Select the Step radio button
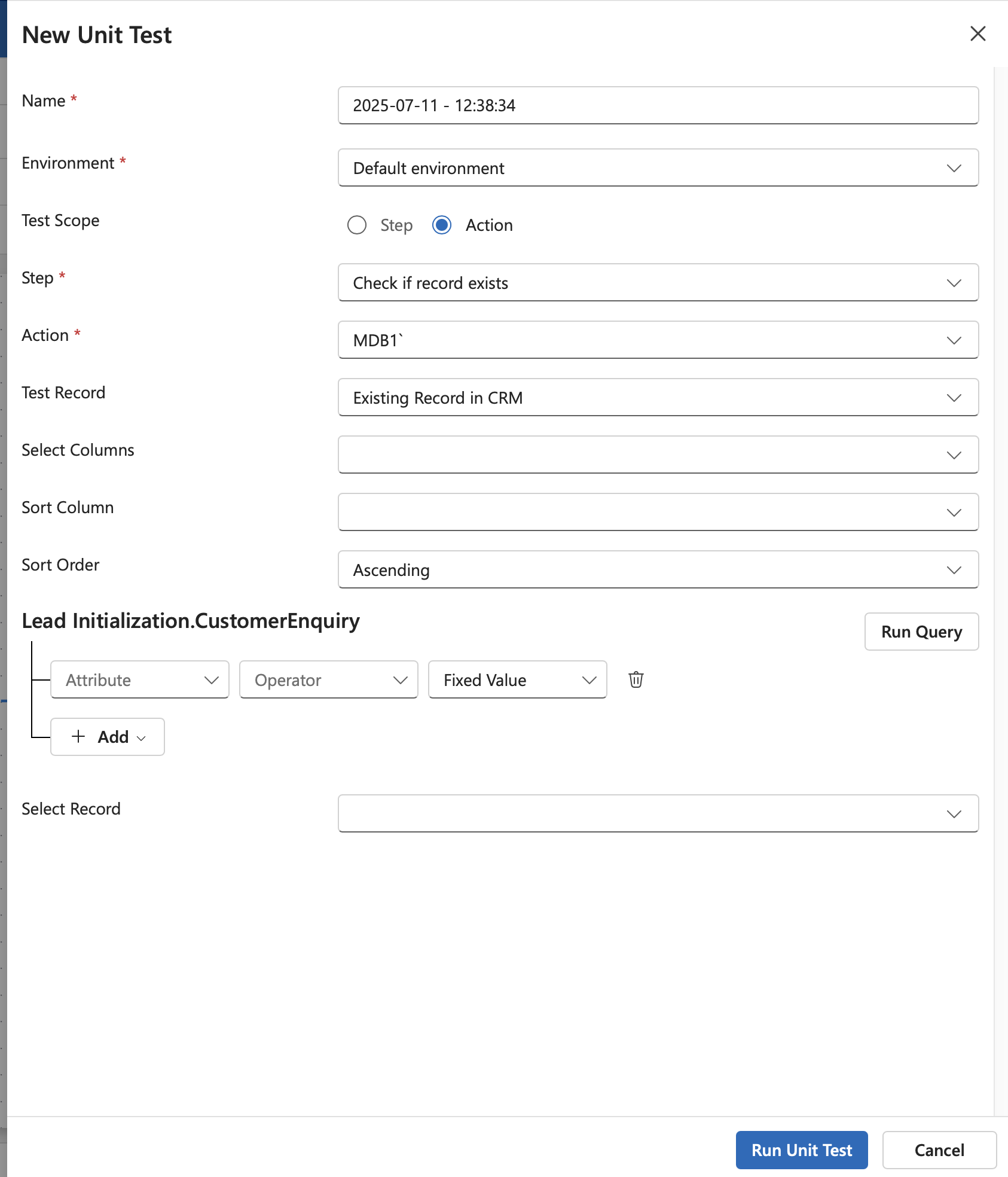 [357, 225]
